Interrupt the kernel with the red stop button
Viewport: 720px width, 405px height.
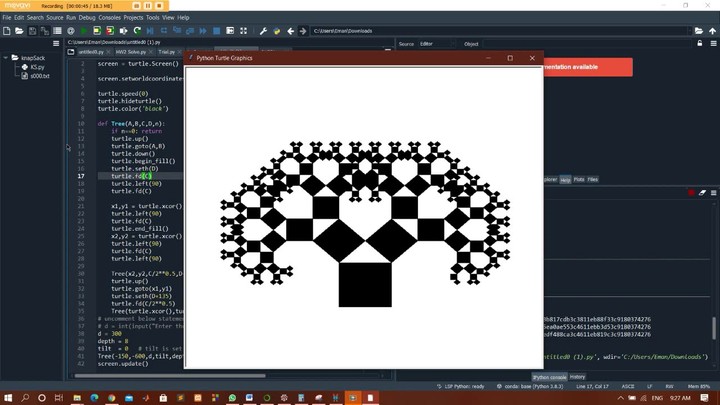click(691, 193)
